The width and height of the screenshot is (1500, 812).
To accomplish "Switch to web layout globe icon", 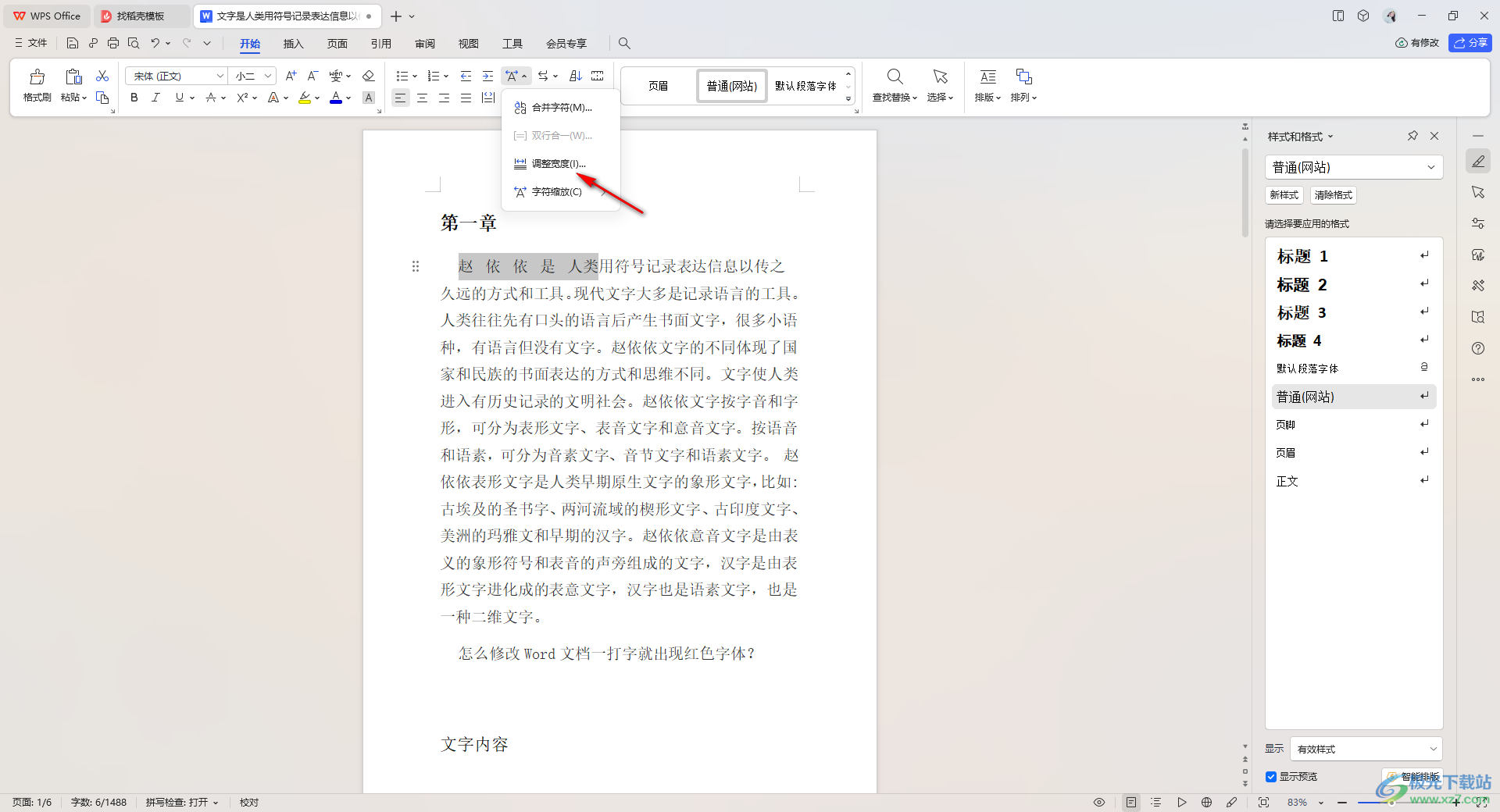I will (x=1206, y=802).
